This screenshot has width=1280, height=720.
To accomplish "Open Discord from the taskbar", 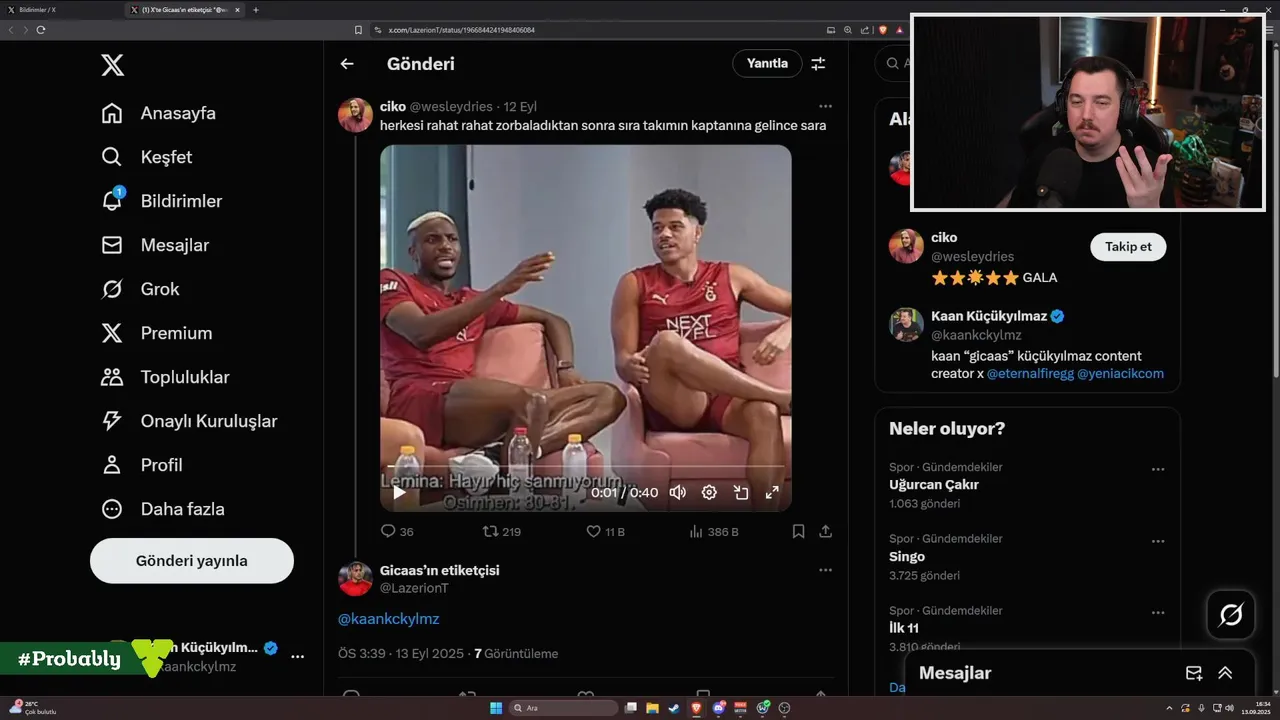I will tap(718, 708).
